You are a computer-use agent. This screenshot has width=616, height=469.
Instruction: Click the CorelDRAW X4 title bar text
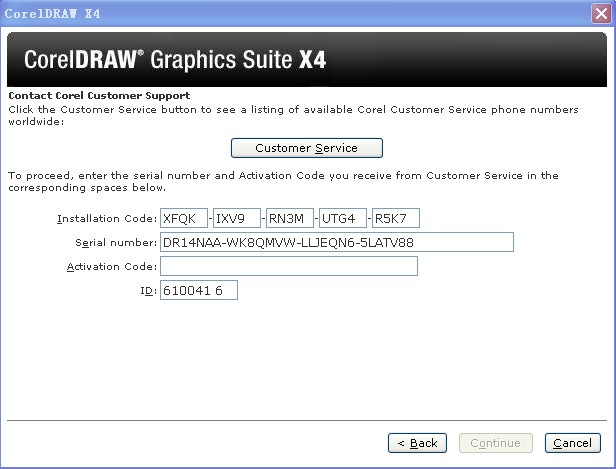(x=52, y=13)
